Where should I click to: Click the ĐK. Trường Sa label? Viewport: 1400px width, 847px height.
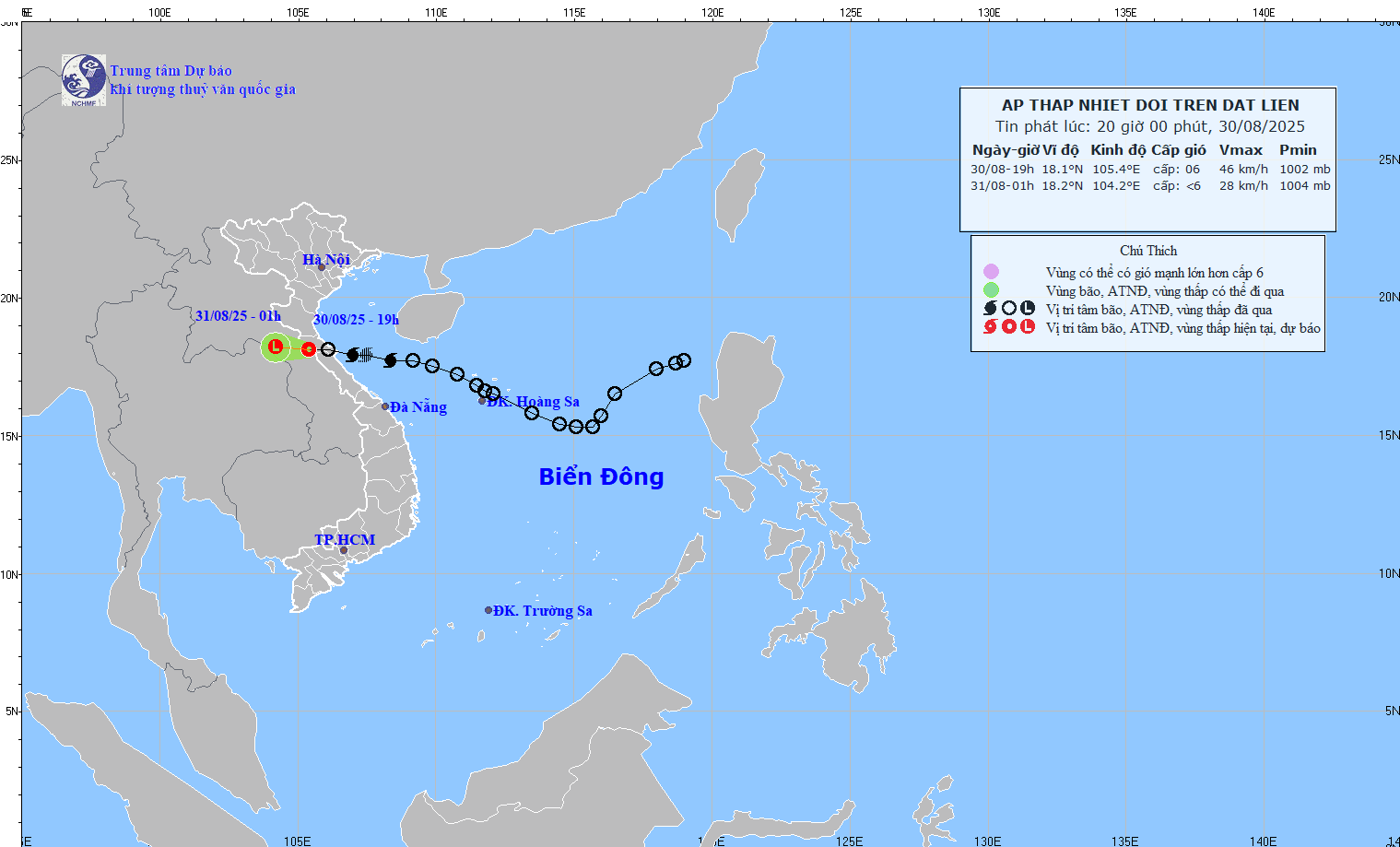pos(542,611)
